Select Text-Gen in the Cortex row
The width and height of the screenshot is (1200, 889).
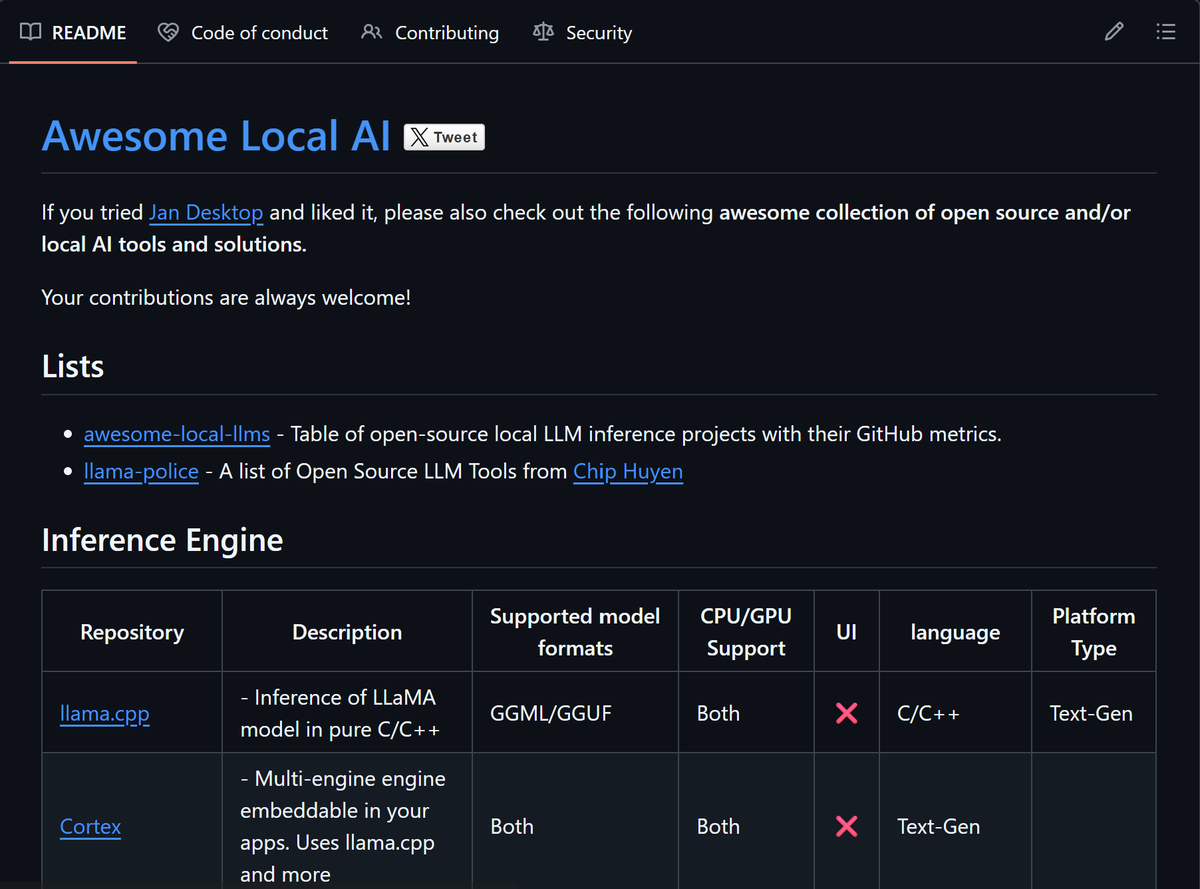pyautogui.click(x=939, y=827)
